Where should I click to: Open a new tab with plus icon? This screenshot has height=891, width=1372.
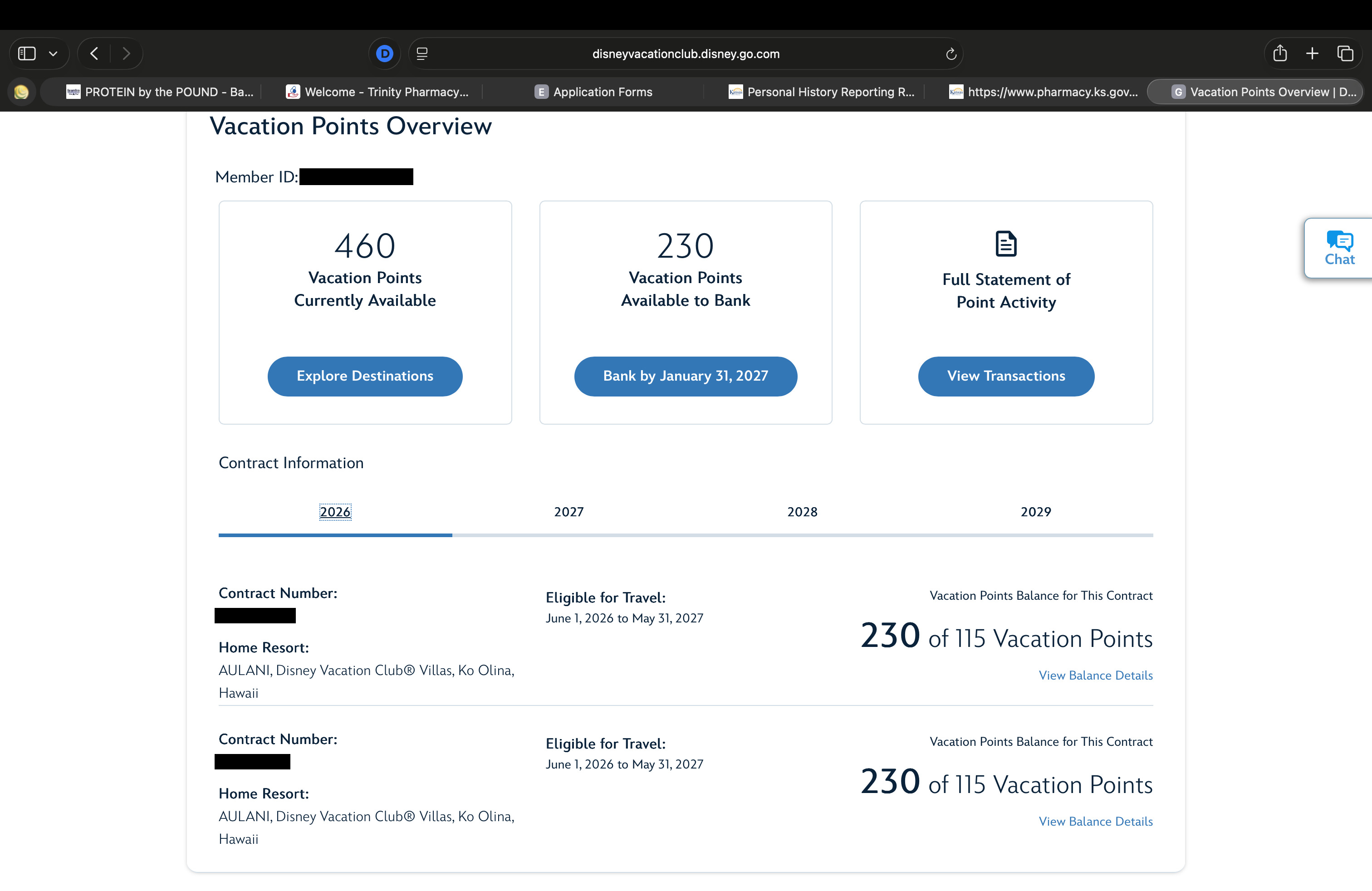point(1312,54)
